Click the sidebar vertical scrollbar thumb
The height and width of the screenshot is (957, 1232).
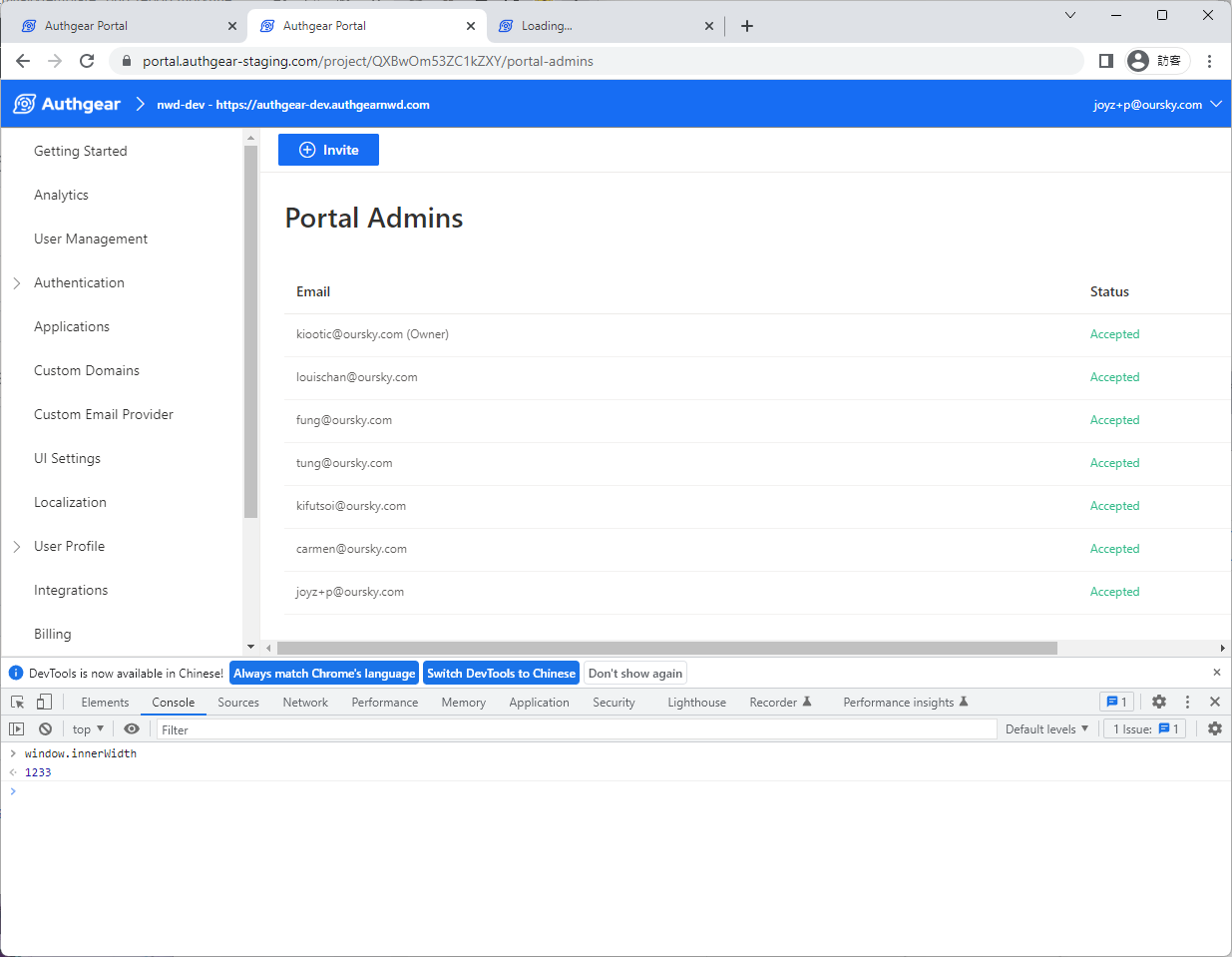coord(250,331)
